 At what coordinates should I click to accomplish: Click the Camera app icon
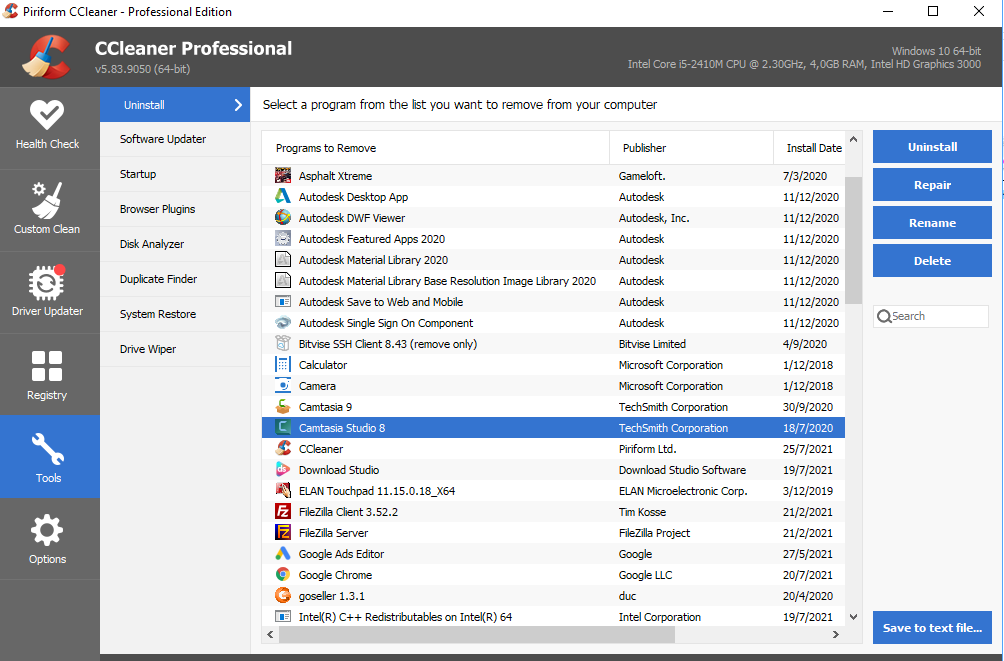(282, 386)
